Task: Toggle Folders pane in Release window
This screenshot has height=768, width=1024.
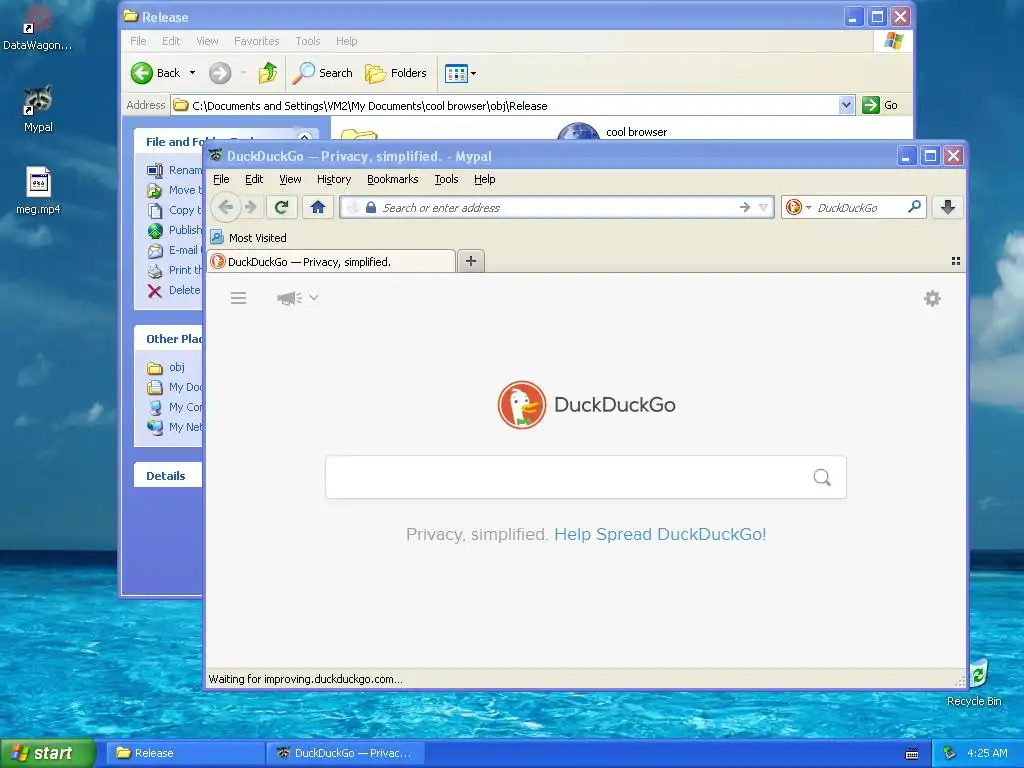Action: pyautogui.click(x=396, y=73)
